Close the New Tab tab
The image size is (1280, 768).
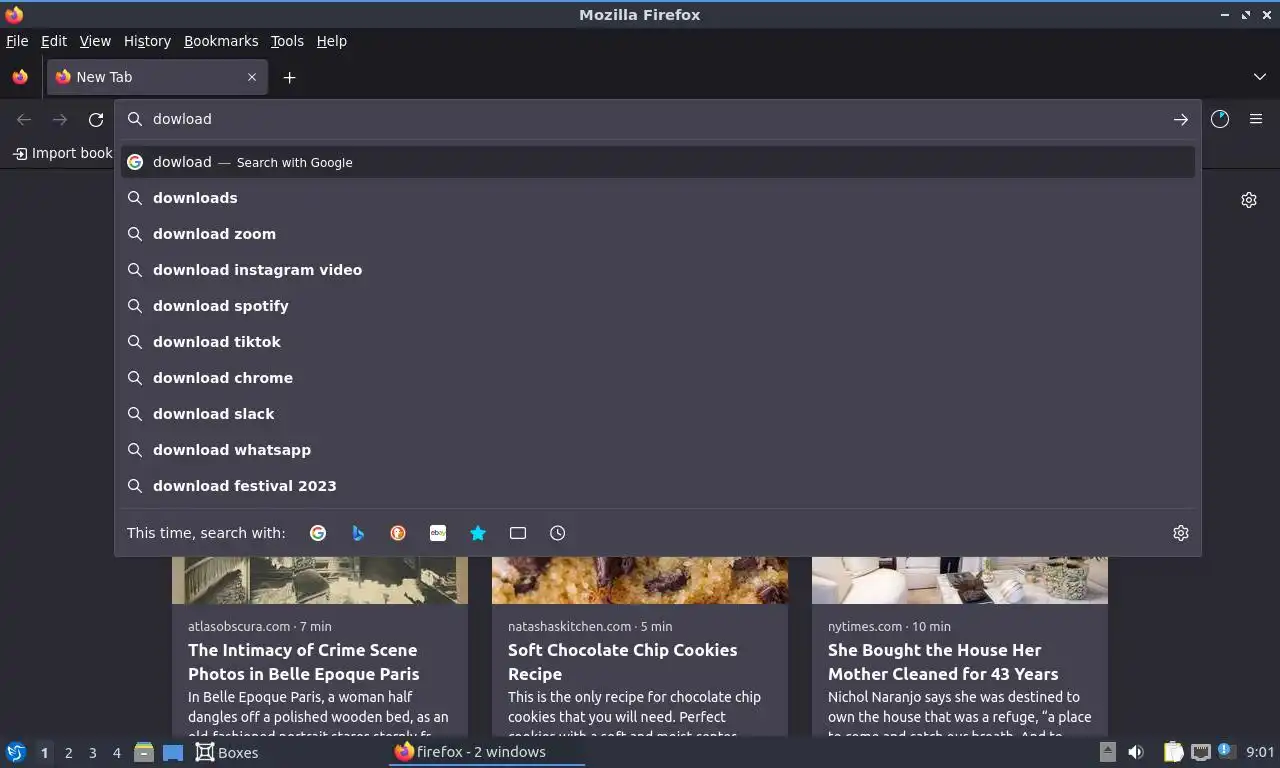coord(252,77)
